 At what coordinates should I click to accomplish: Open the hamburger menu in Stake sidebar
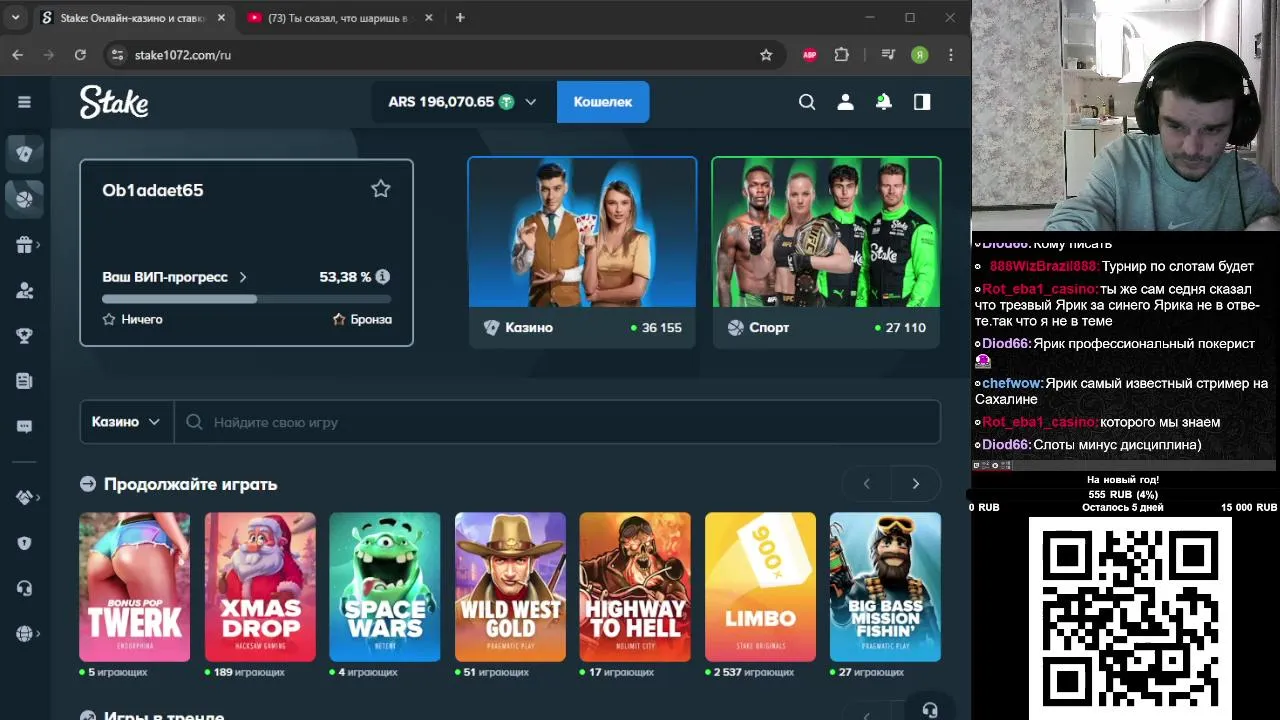tap(24, 102)
